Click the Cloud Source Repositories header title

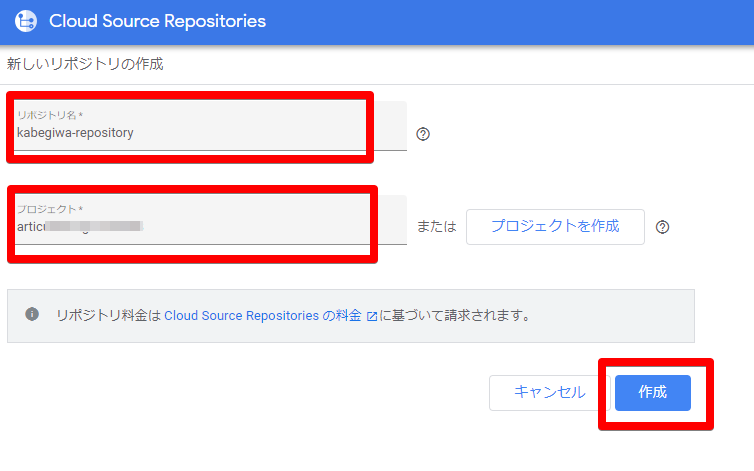coord(157,21)
